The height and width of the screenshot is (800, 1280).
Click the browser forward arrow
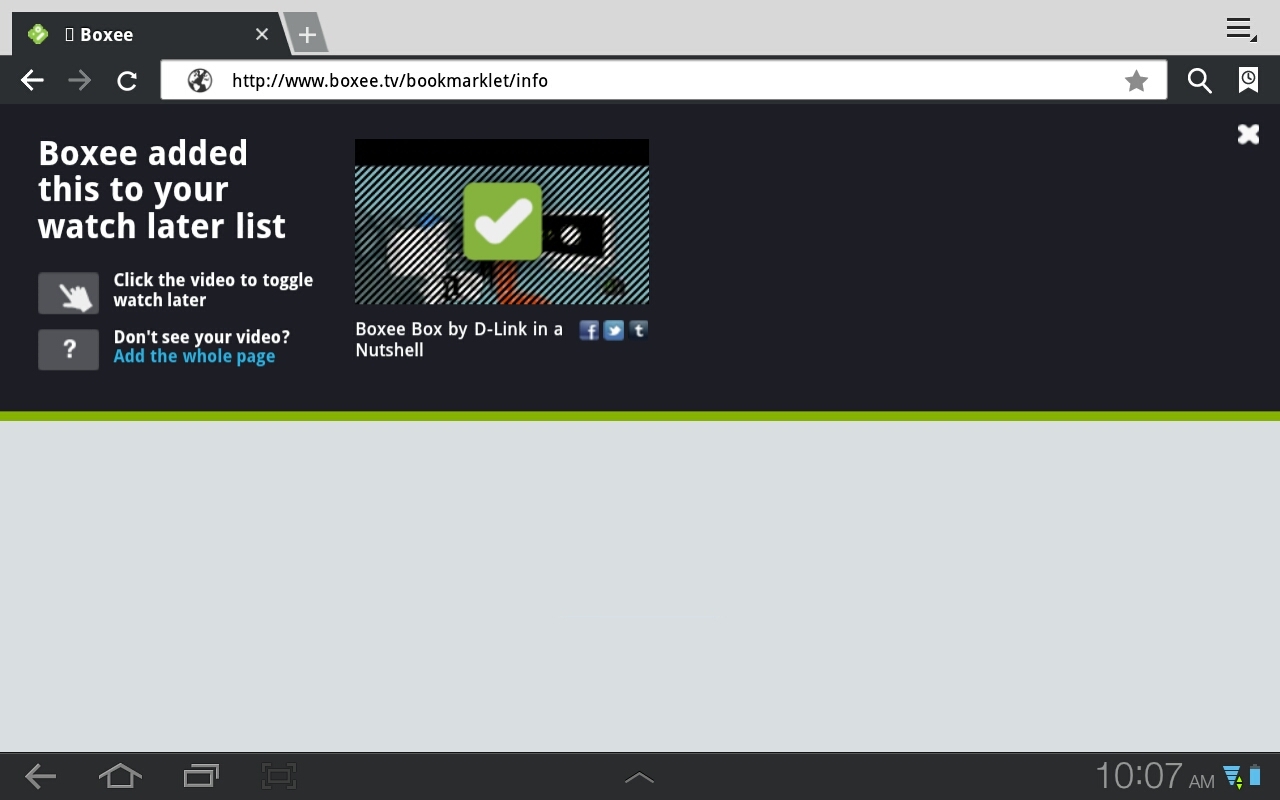(x=80, y=81)
